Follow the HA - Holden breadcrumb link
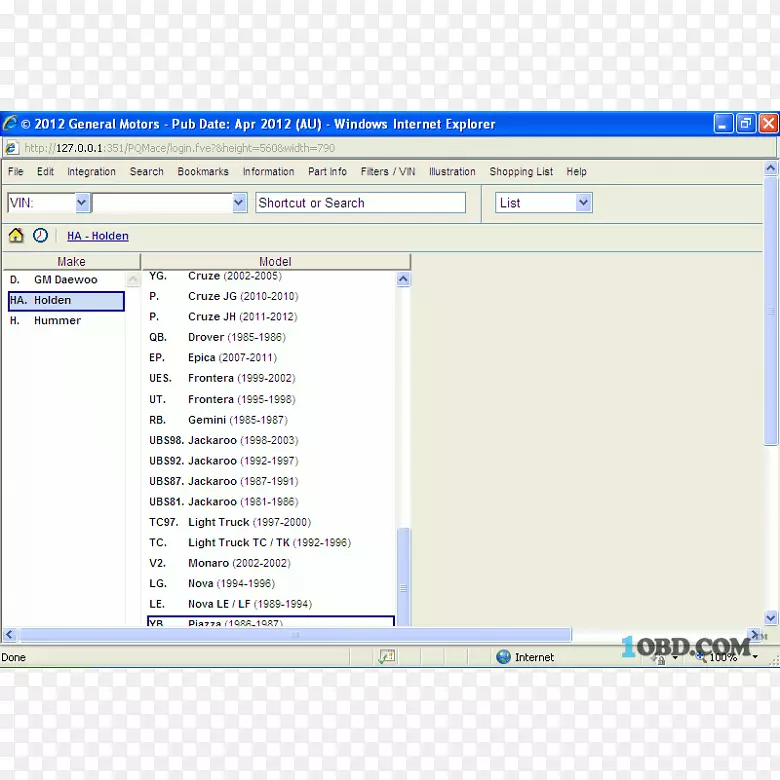The image size is (780, 780). 98,236
